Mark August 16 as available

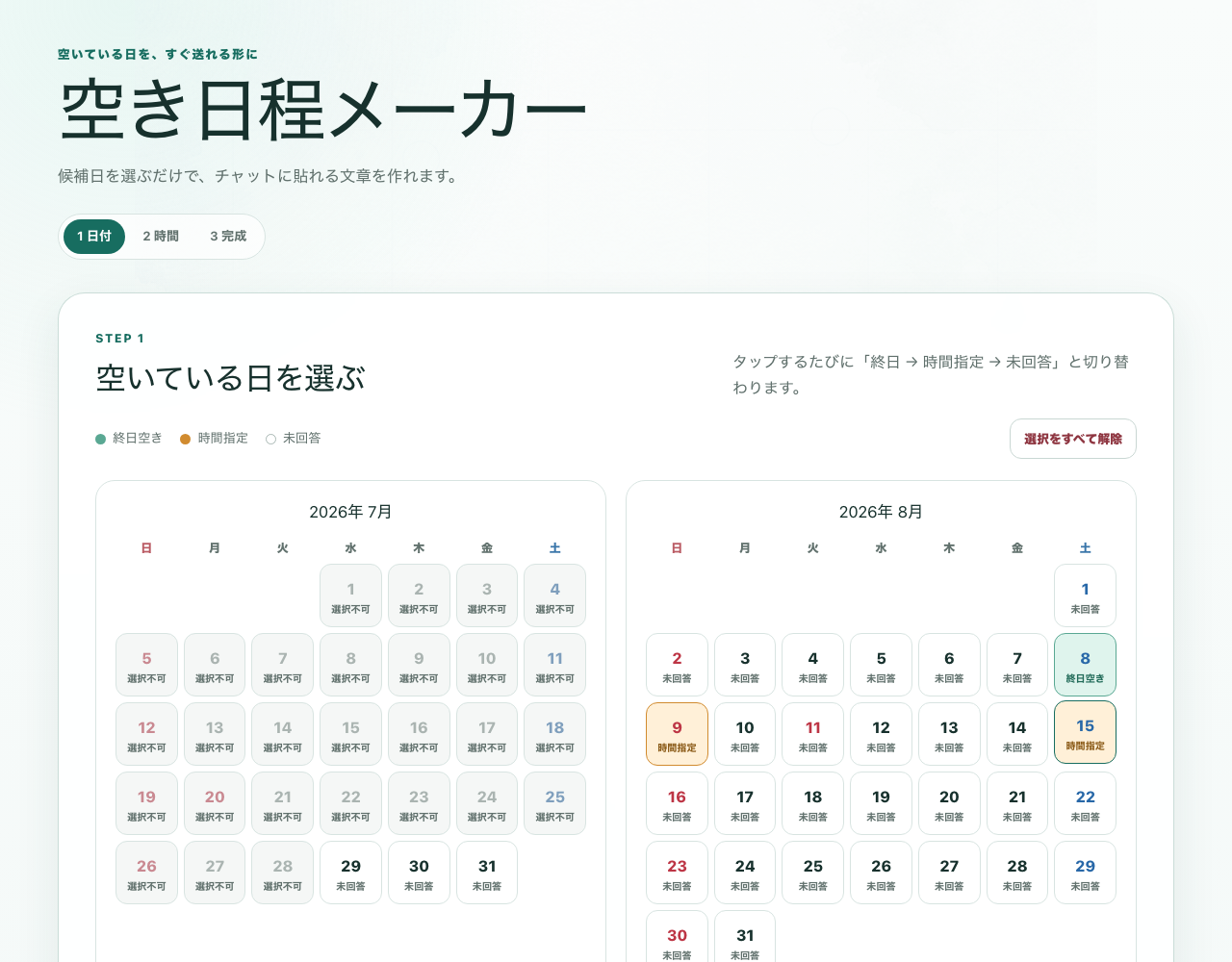click(x=677, y=803)
